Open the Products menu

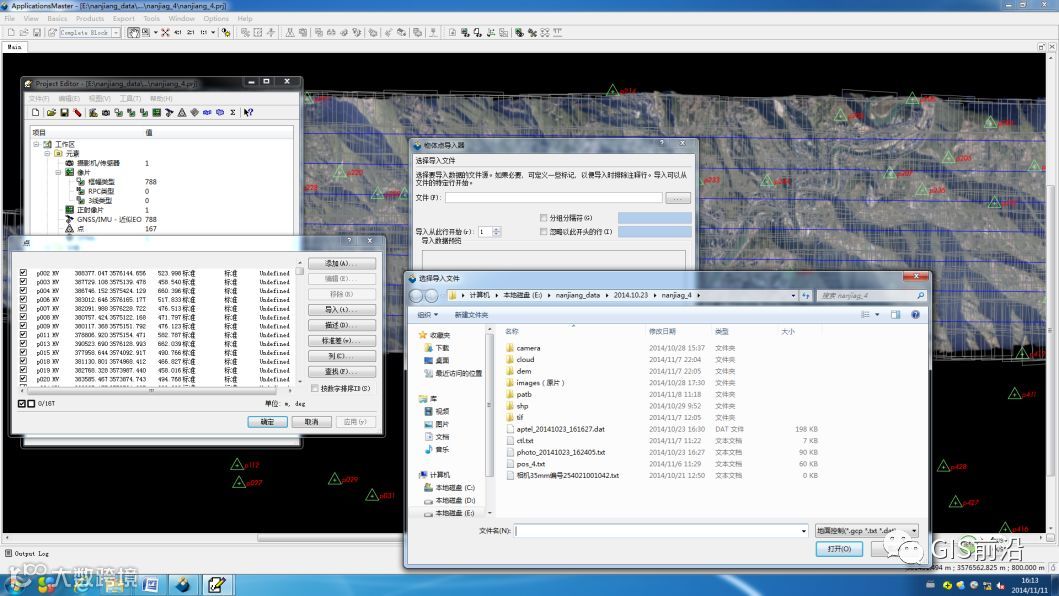tap(90, 19)
